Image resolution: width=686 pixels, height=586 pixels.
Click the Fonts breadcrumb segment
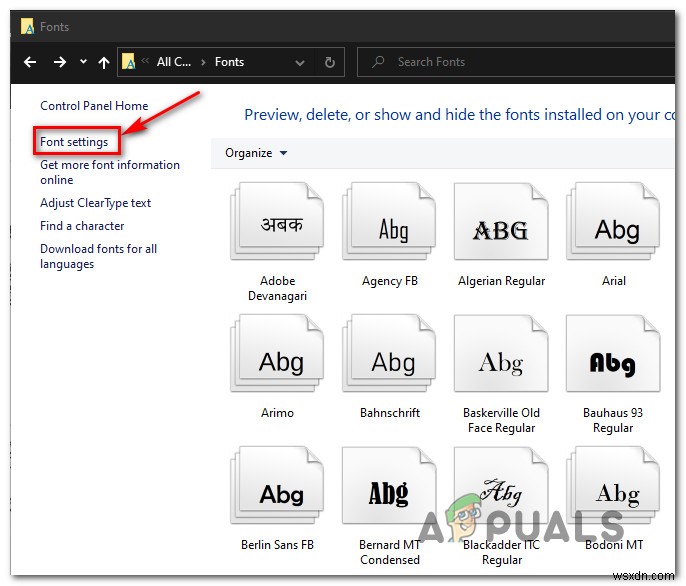pos(229,62)
